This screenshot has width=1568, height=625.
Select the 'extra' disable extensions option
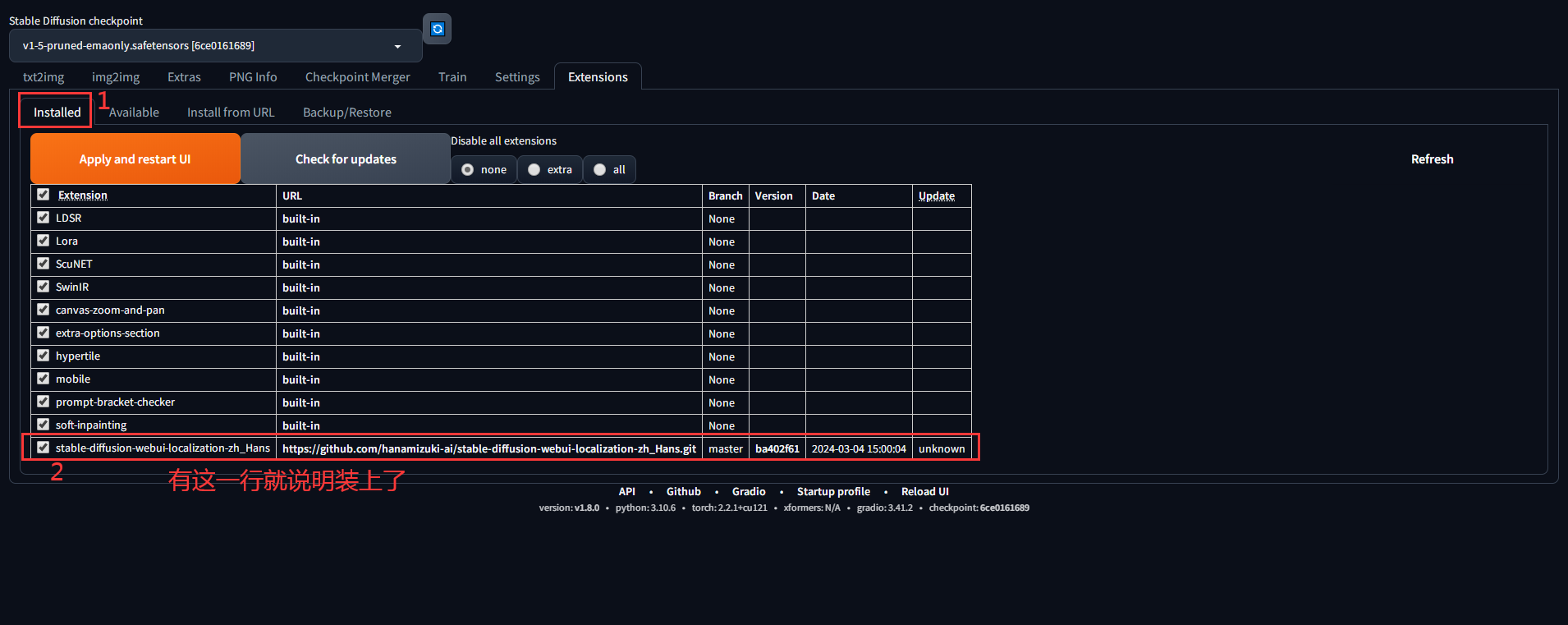tap(550, 169)
